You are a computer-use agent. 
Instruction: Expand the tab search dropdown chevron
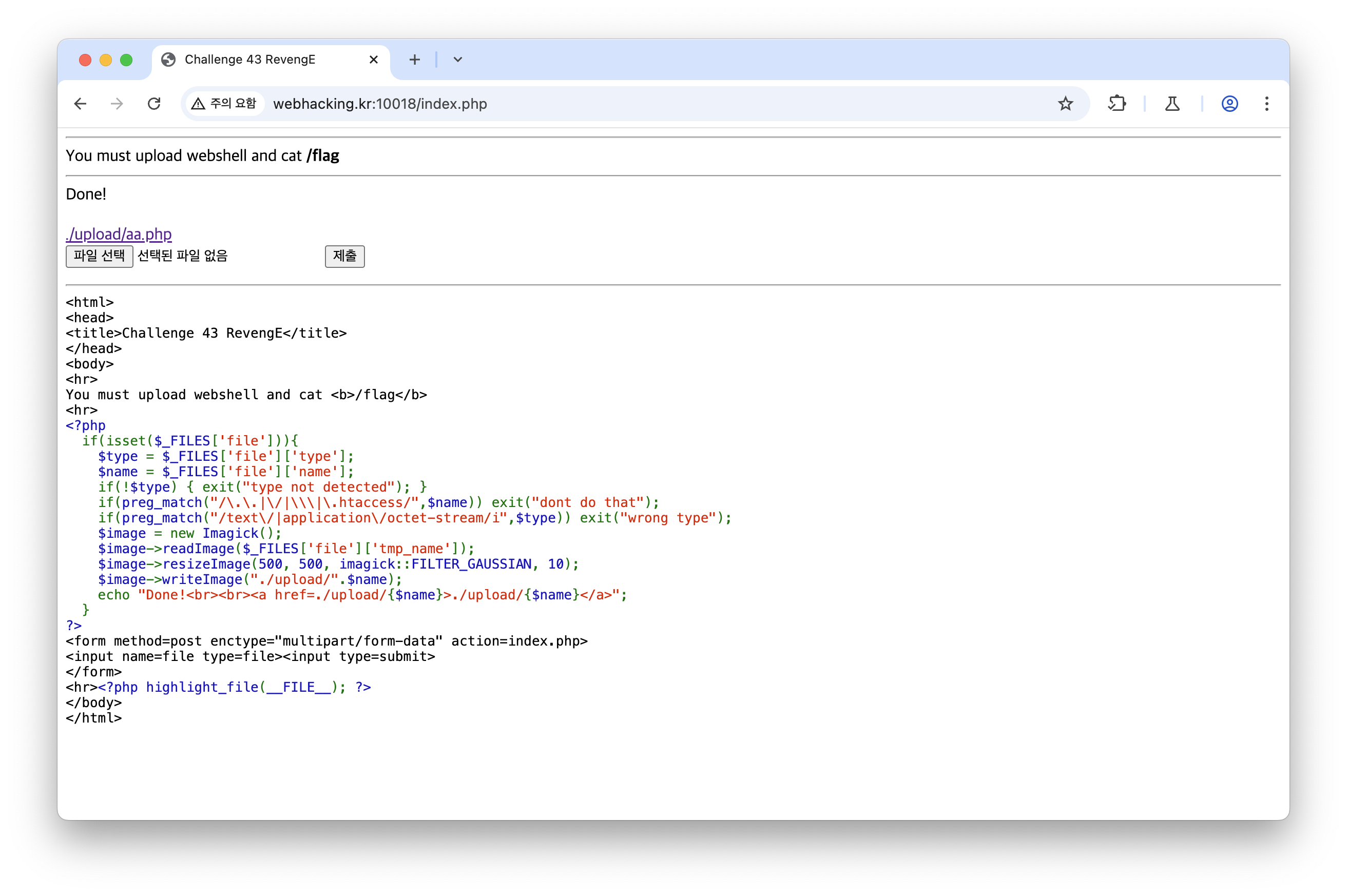tap(457, 60)
